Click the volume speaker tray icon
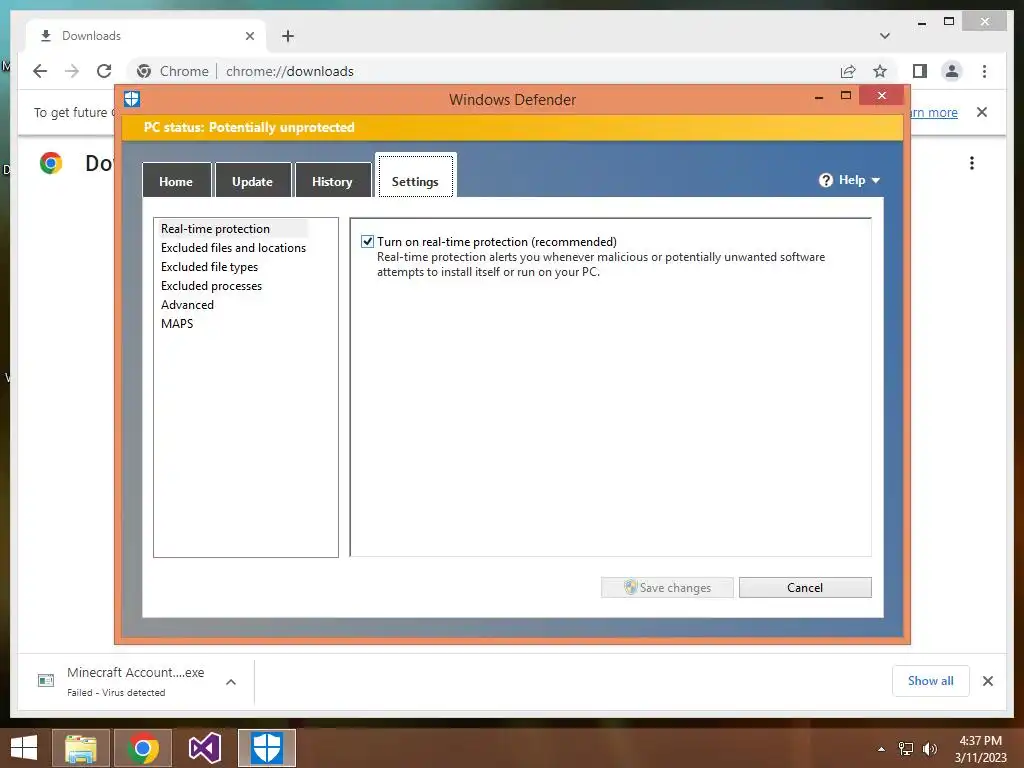Viewport: 1024px width, 768px height. tap(929, 749)
